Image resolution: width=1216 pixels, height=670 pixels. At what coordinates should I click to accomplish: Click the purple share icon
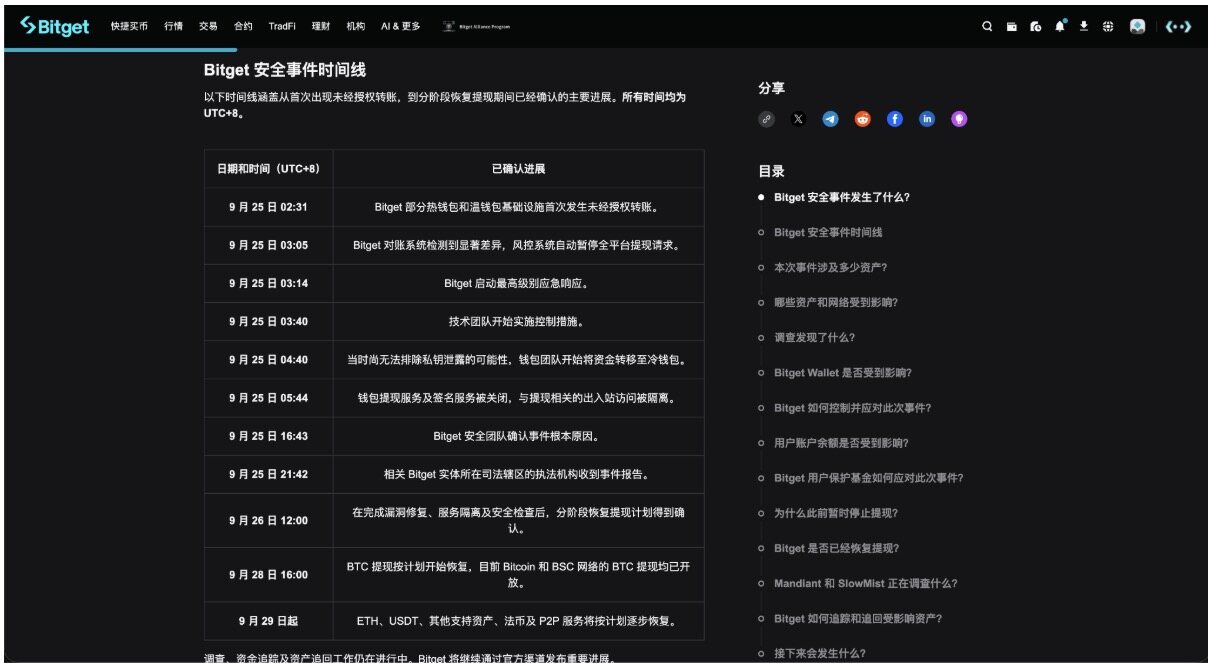[959, 119]
